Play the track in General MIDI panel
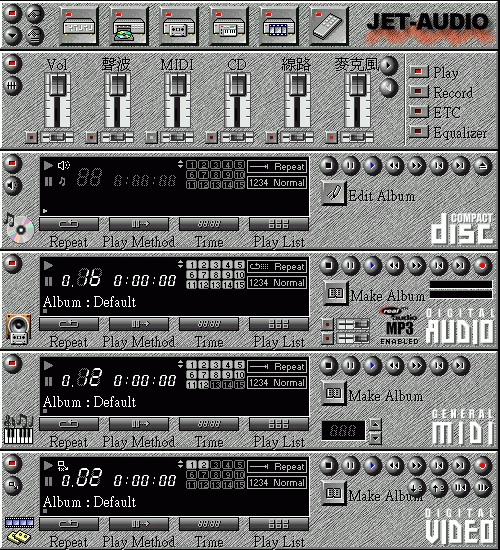This screenshot has height=550, width=500. point(372,365)
